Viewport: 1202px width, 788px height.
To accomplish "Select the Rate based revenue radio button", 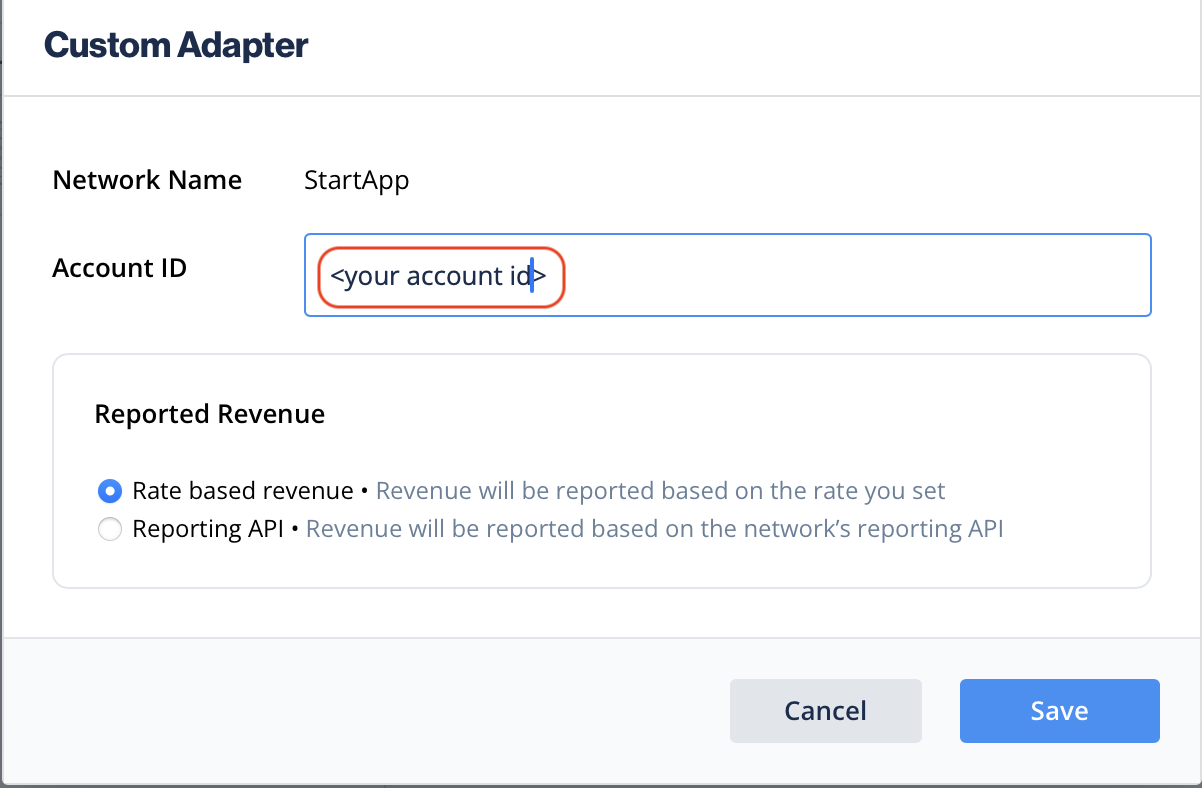I will point(110,491).
